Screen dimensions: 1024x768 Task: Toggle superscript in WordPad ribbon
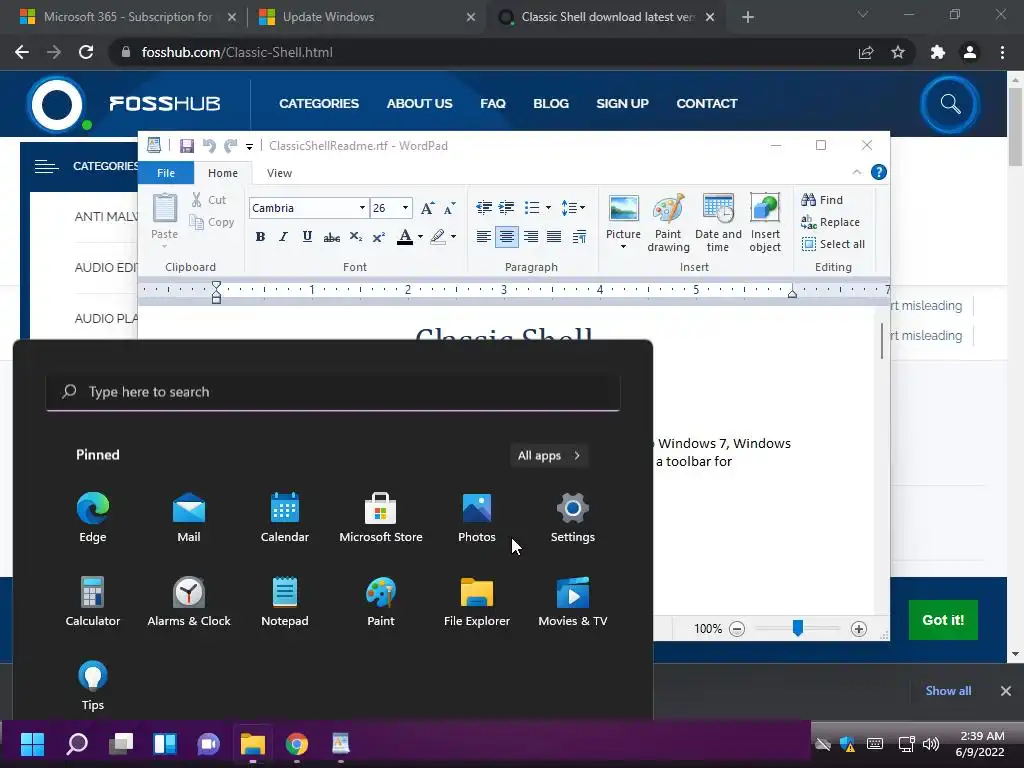pos(379,236)
